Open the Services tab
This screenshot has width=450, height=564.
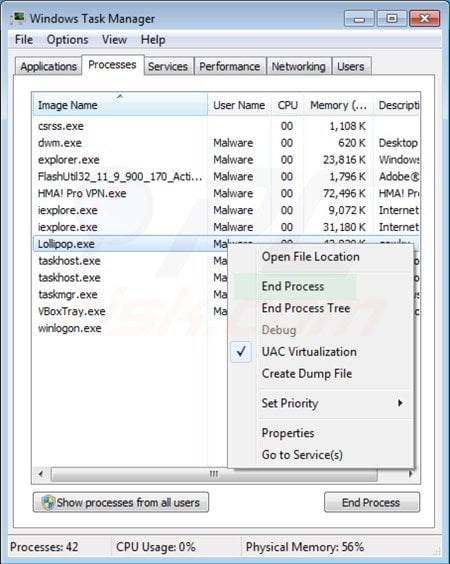click(x=168, y=67)
